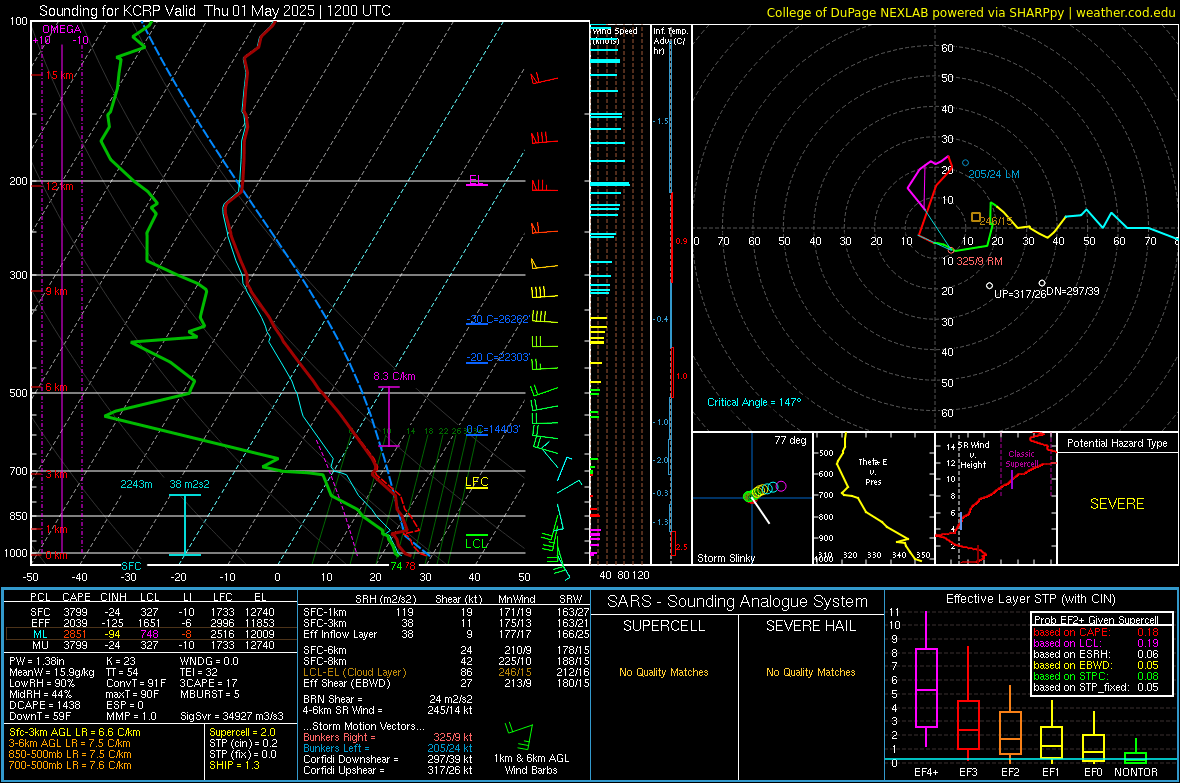This screenshot has width=1180, height=783.
Task: Click the 'Storm Slinky' panel label
Action: (x=725, y=558)
